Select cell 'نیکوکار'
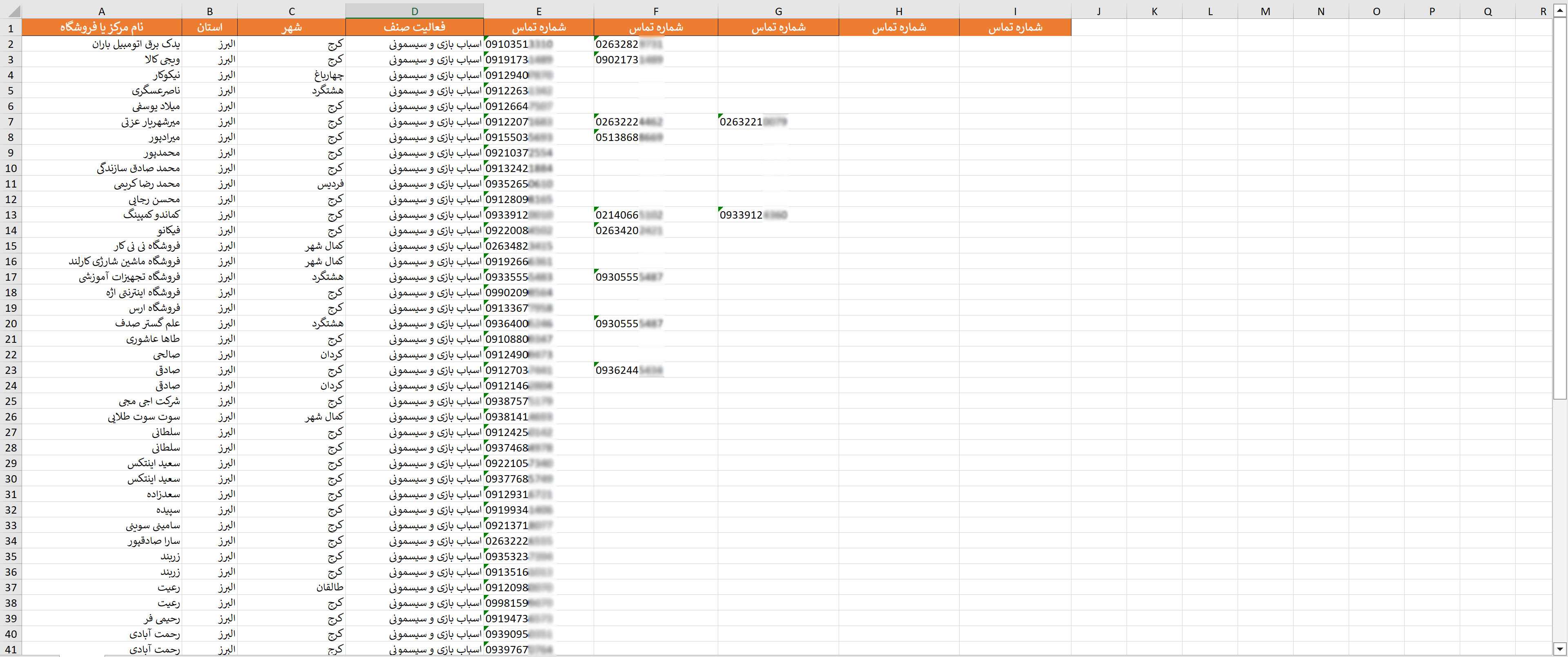1568x657 pixels. [102, 75]
